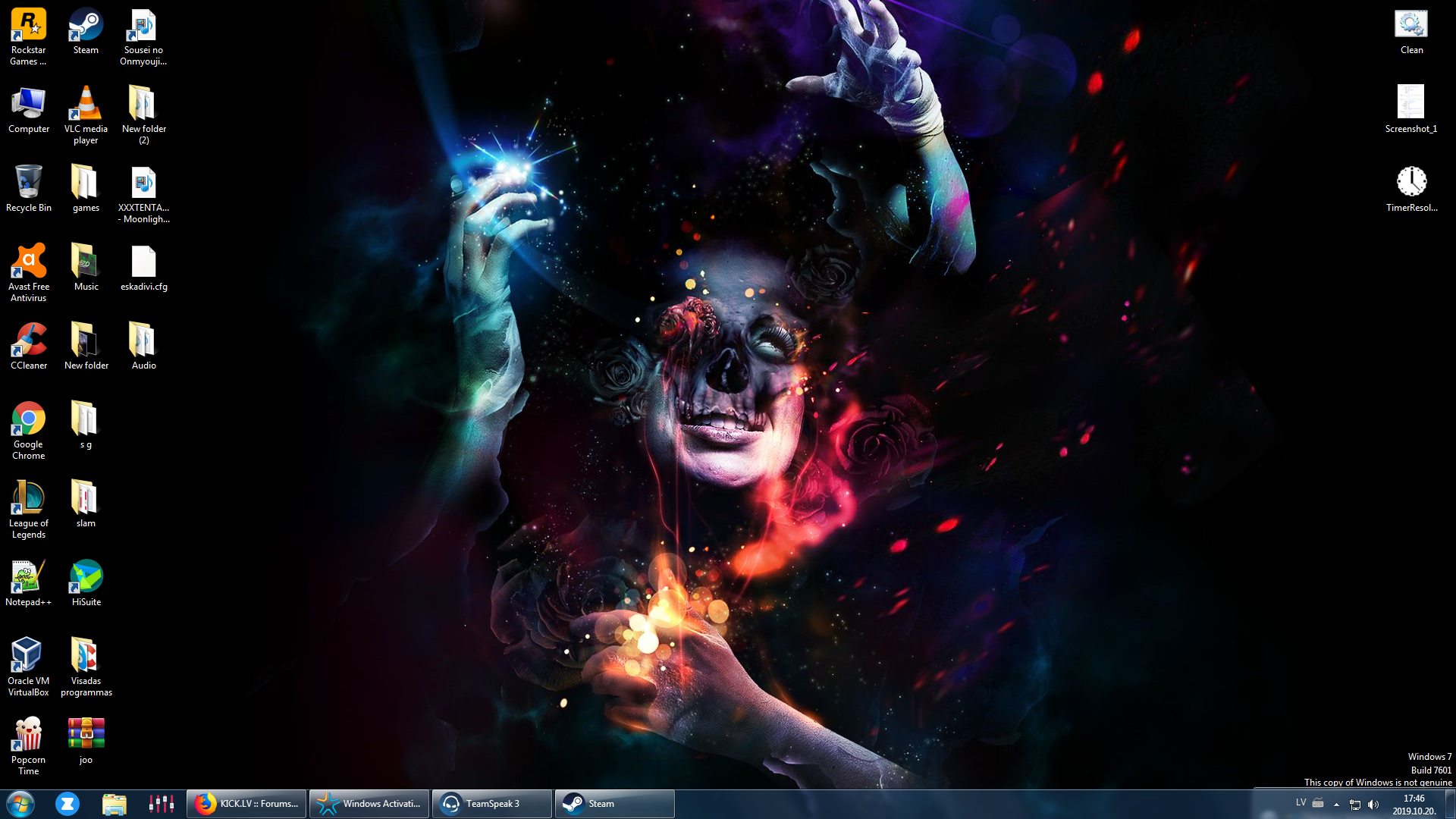The width and height of the screenshot is (1456, 819).
Task: Open Screenshot_1 file on desktop
Action: click(x=1411, y=110)
